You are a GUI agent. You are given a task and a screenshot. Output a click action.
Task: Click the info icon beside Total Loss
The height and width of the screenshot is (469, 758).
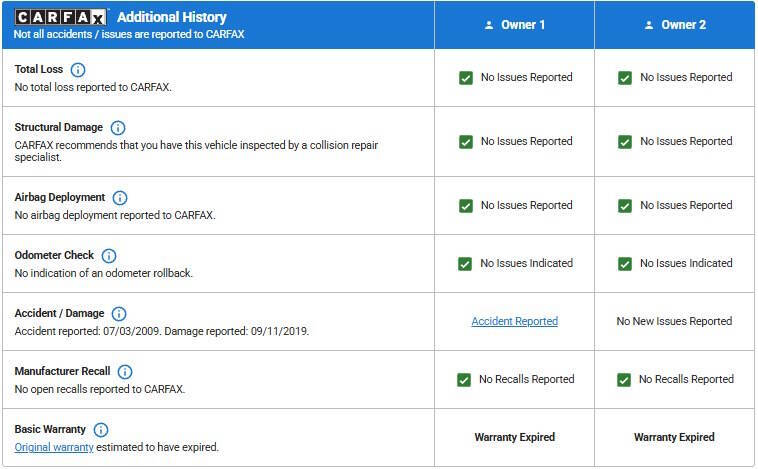[78, 70]
